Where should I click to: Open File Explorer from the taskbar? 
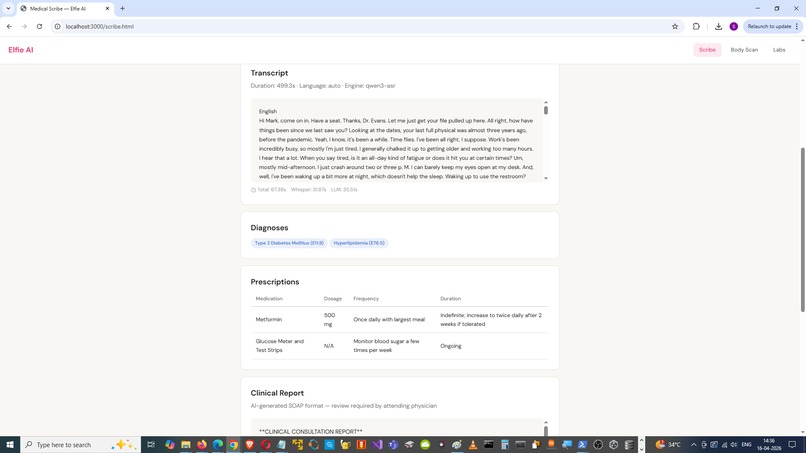[x=186, y=445]
